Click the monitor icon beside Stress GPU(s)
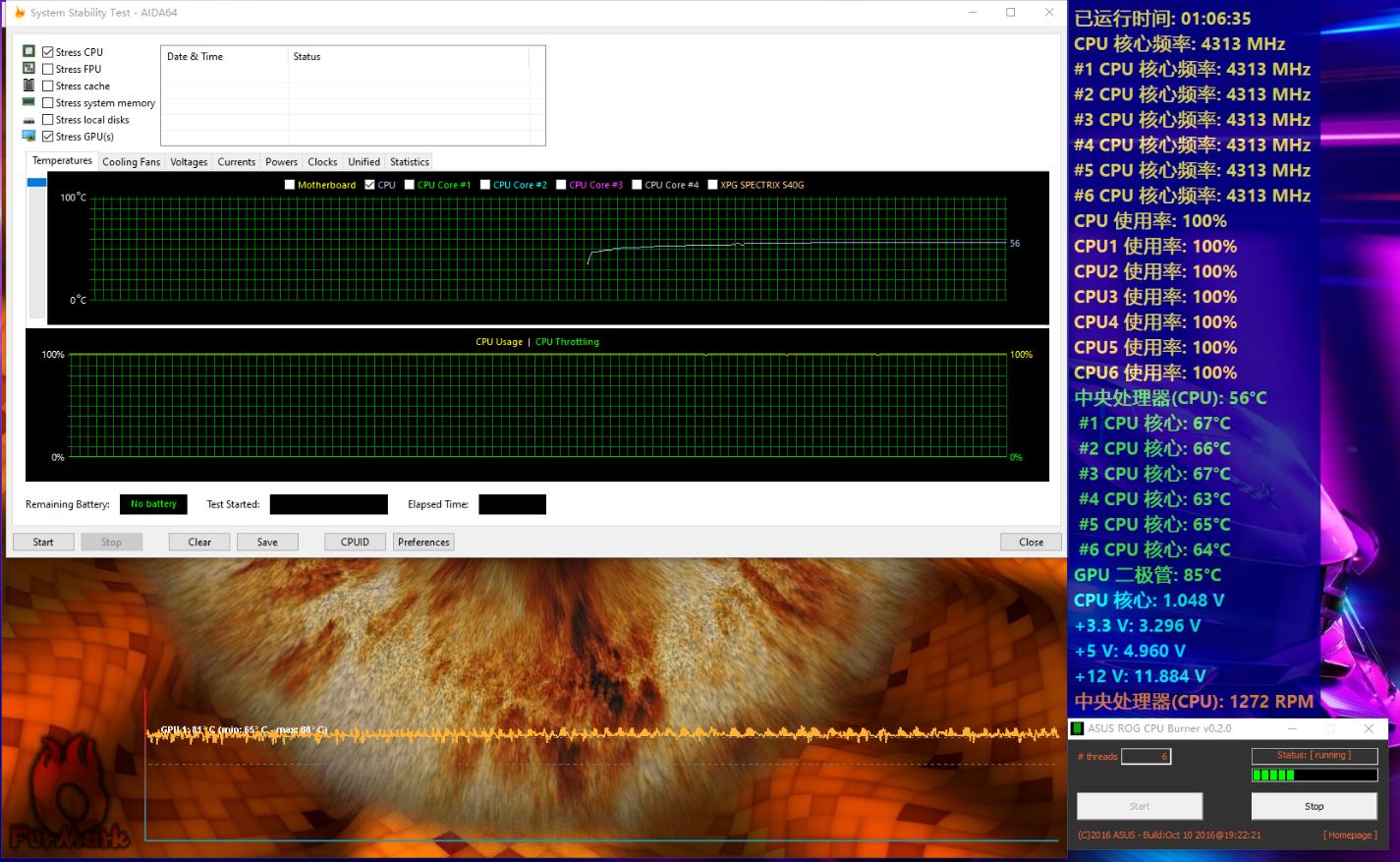This screenshot has width=1400, height=862. pos(28,137)
